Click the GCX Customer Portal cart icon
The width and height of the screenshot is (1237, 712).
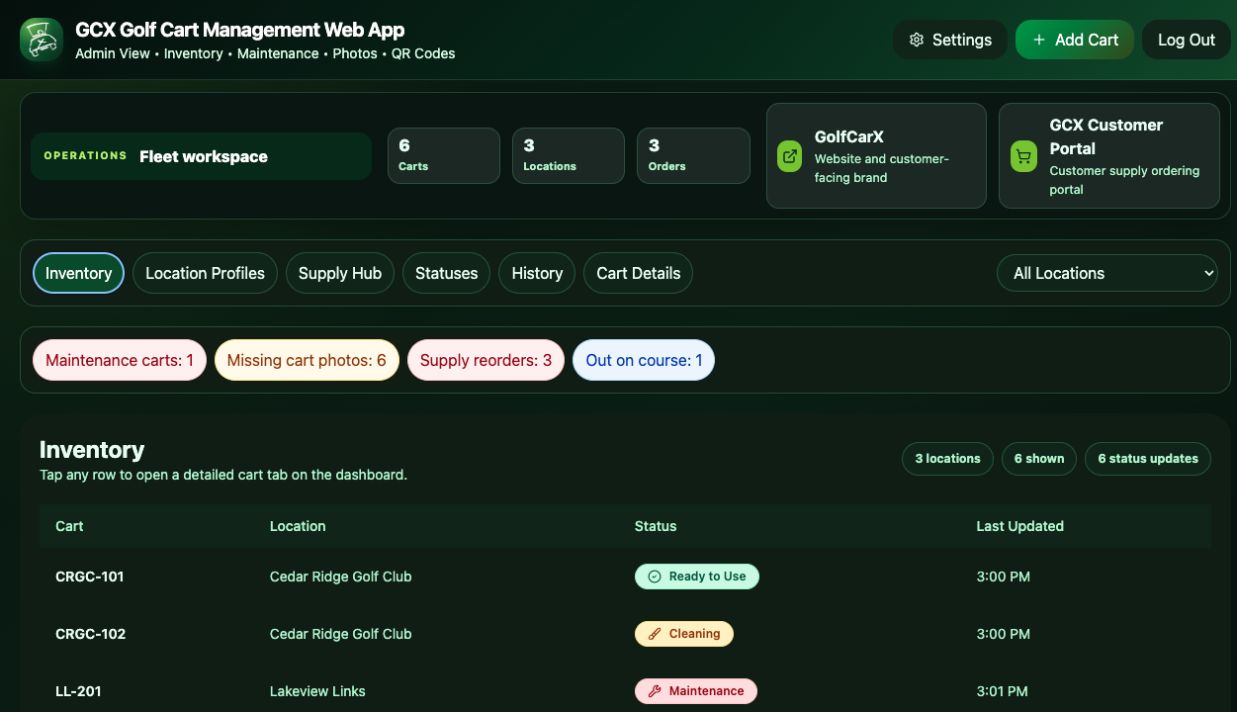point(1023,156)
